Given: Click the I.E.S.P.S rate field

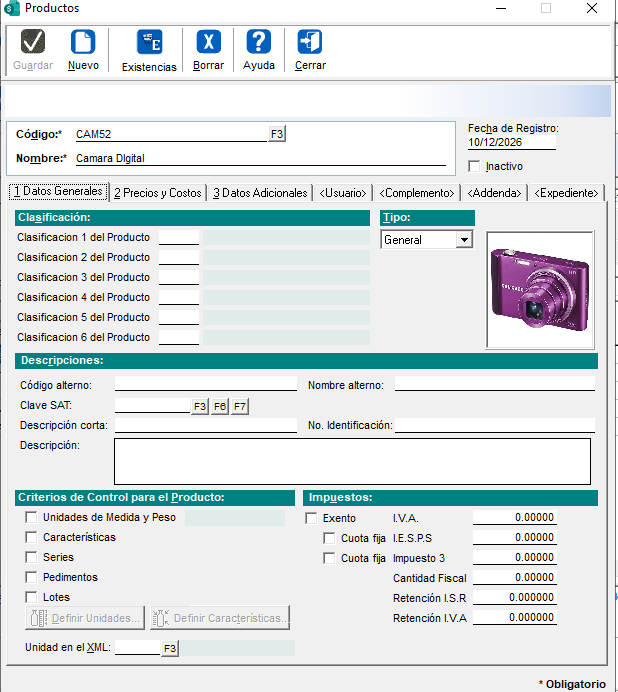Looking at the screenshot, I should 515,538.
